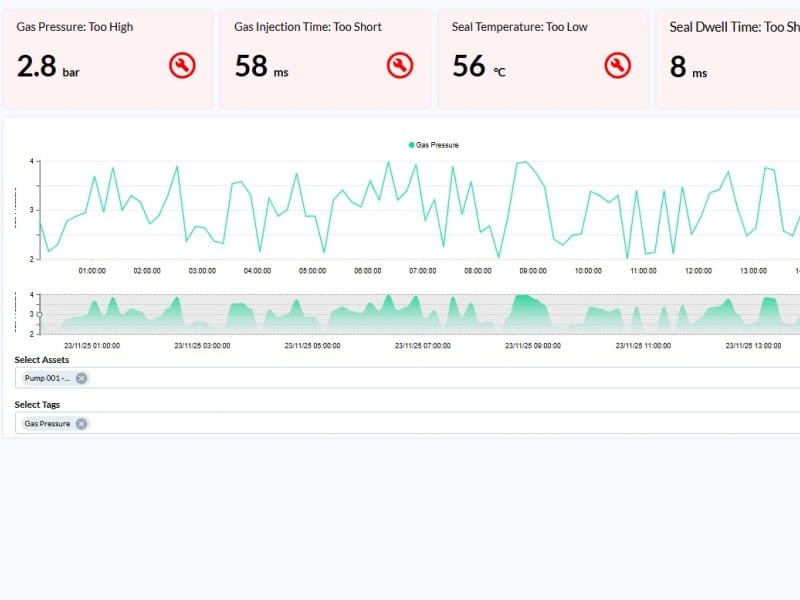Click the 58 ms reading

coord(261,67)
